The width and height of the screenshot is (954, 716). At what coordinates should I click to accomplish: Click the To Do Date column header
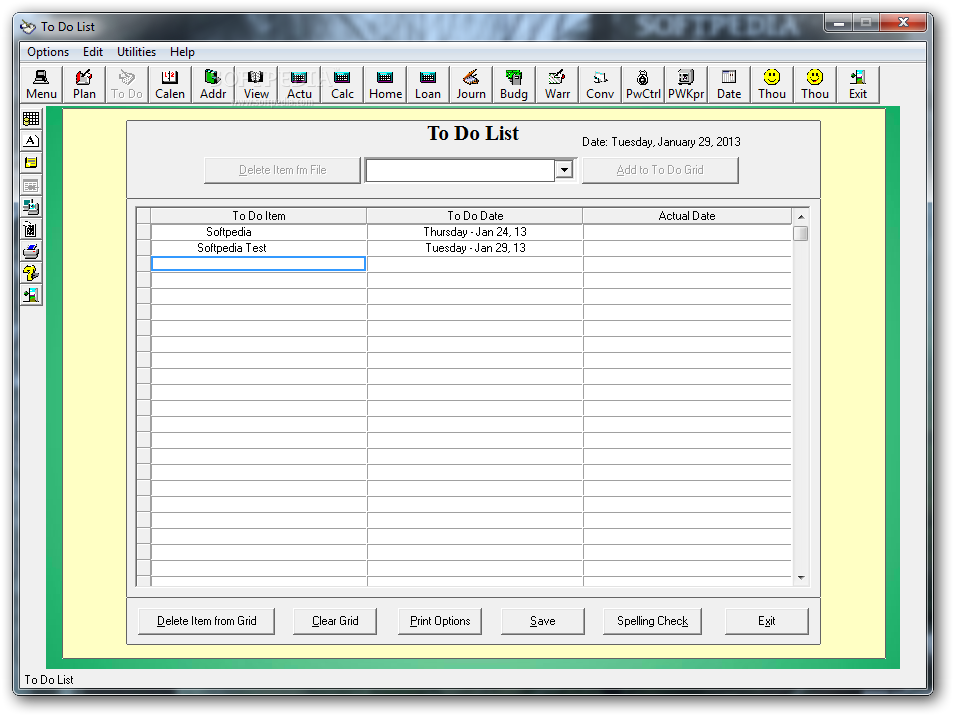[475, 216]
